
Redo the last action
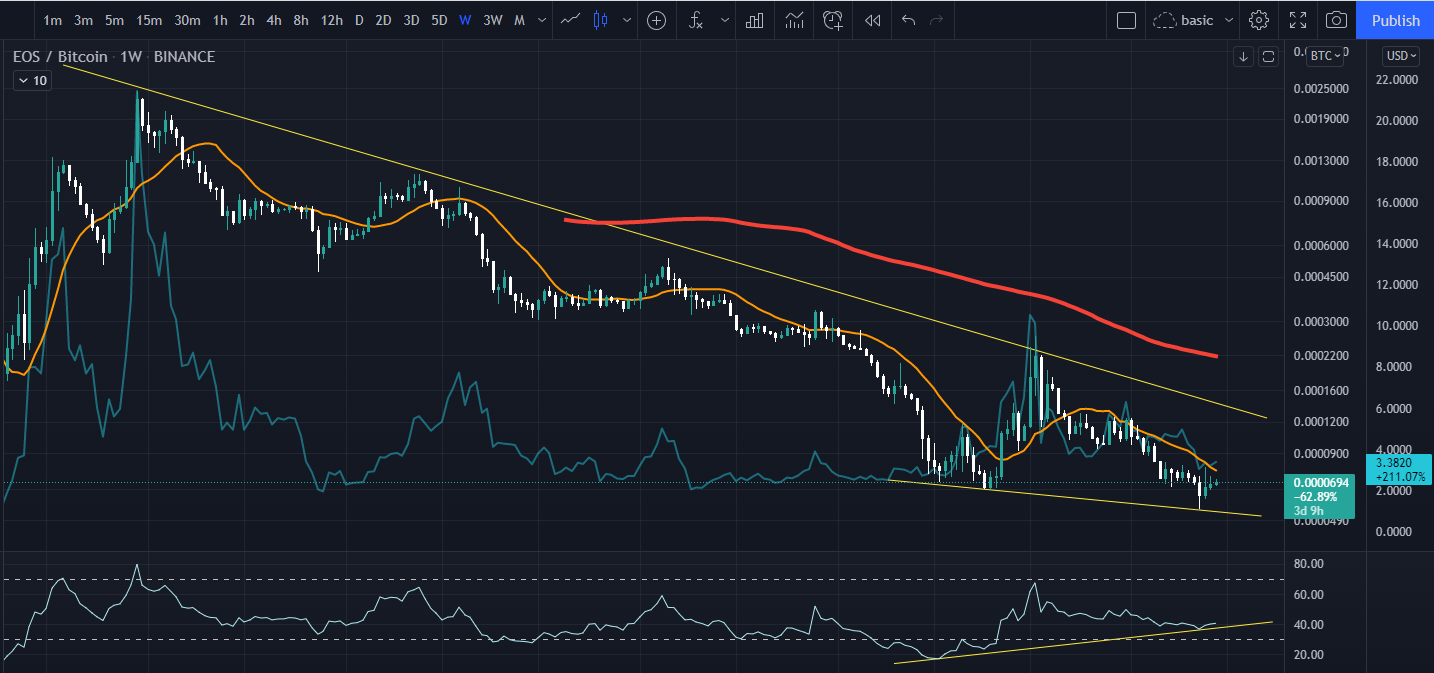click(x=936, y=20)
